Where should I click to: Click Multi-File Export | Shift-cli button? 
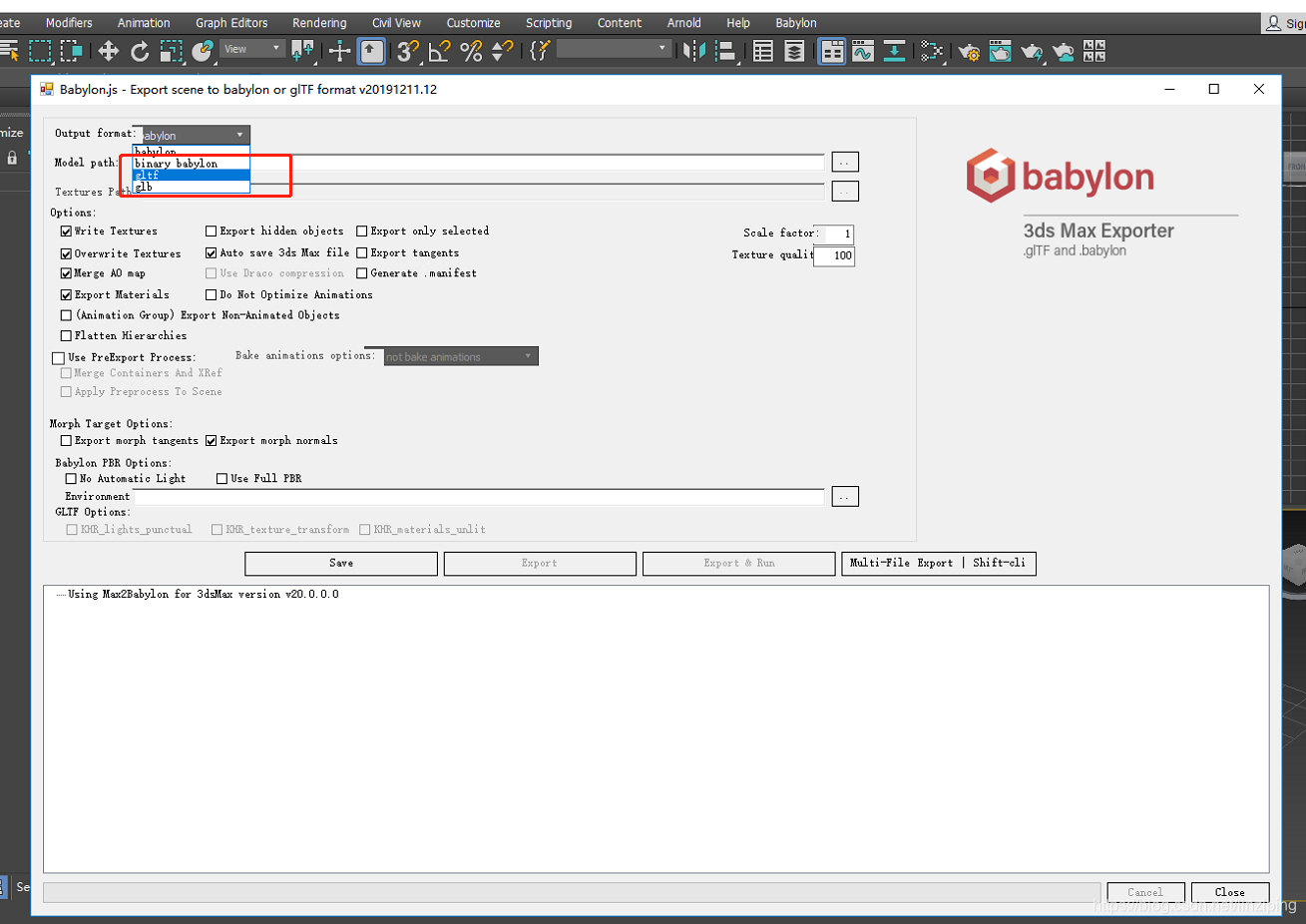(939, 564)
